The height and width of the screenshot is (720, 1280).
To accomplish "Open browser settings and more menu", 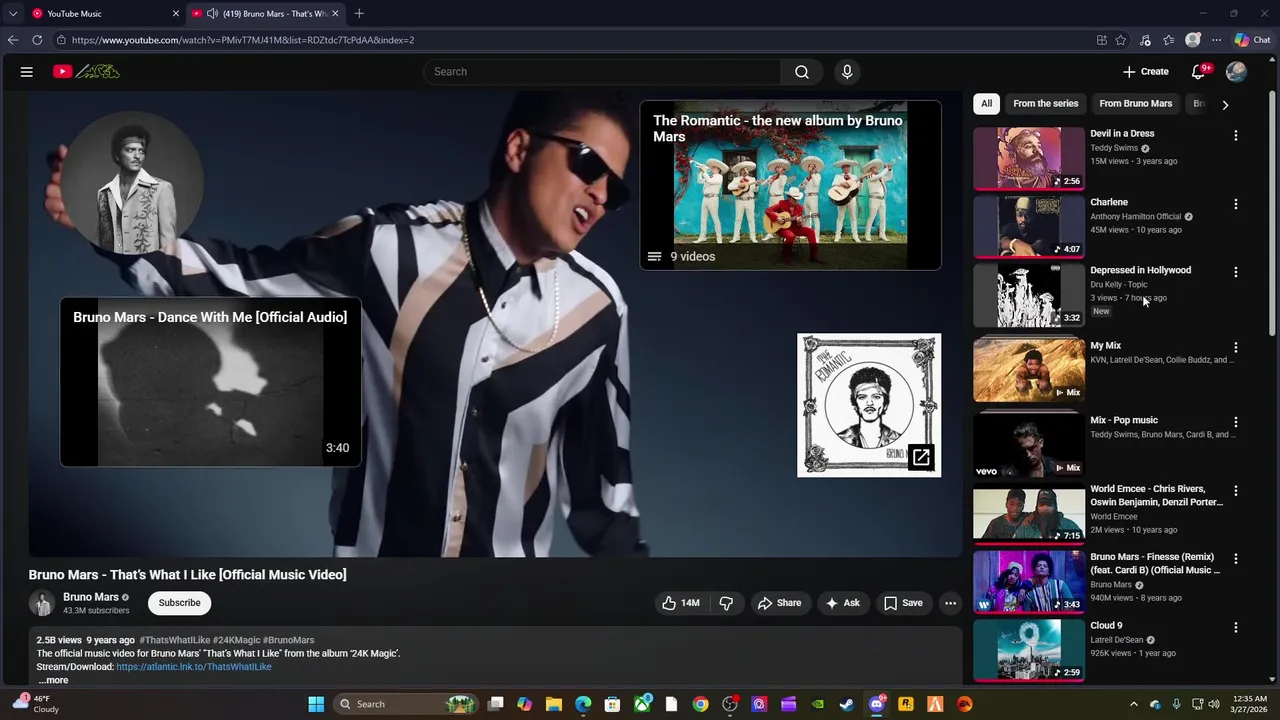I will coord(1216,40).
